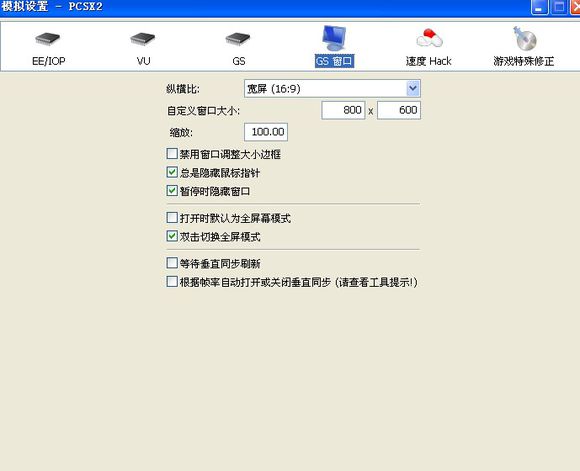Click the 缩放 field showing 100.00
This screenshot has height=471, width=580.
[266, 132]
